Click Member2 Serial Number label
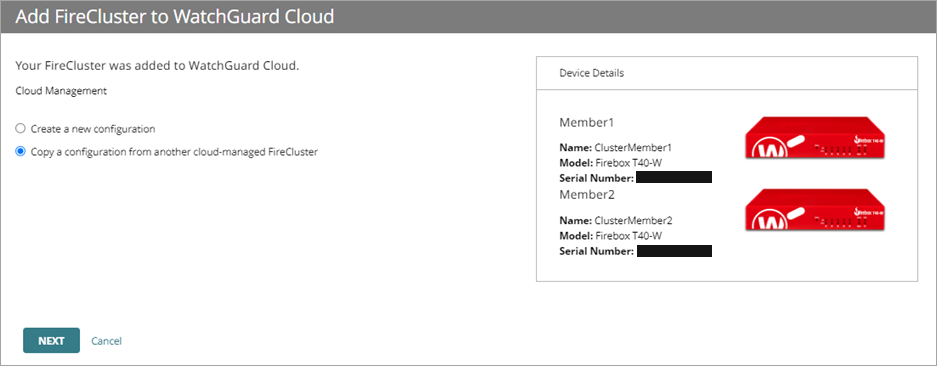 596,252
